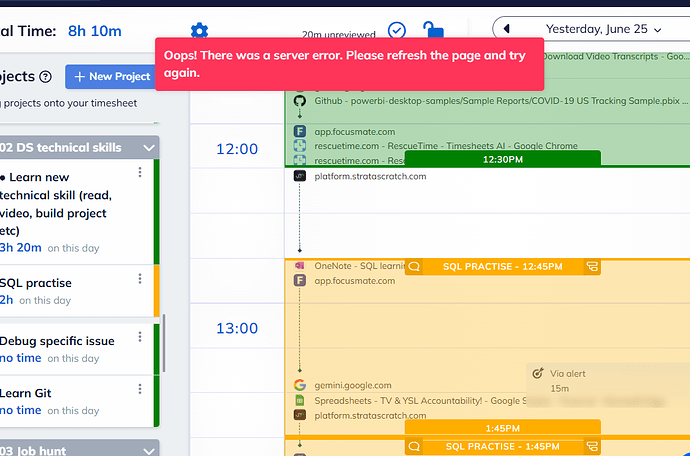This screenshot has height=456, width=690.
Task: Click the green color bar of Learn new technical skill
Action: point(156,212)
